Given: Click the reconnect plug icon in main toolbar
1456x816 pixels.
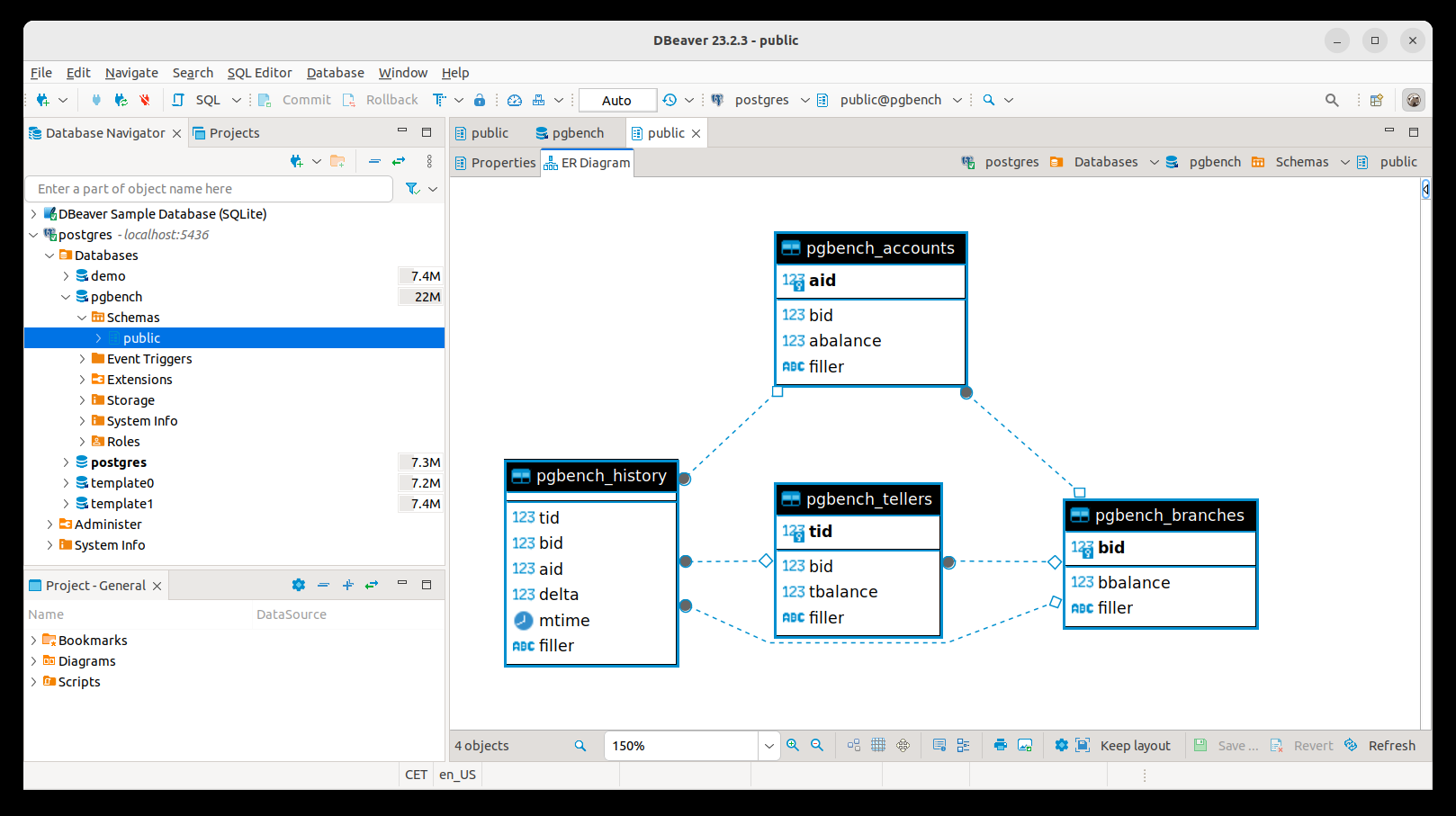Looking at the screenshot, I should tap(121, 100).
